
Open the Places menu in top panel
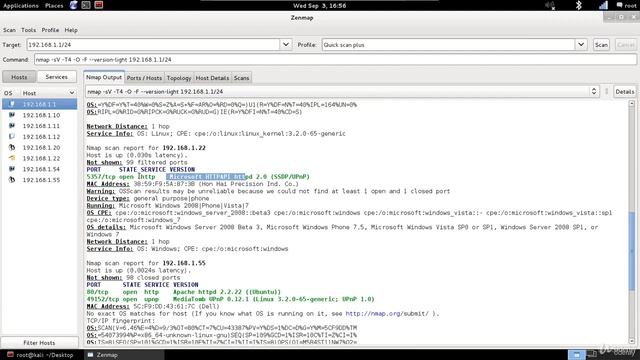coord(54,5)
